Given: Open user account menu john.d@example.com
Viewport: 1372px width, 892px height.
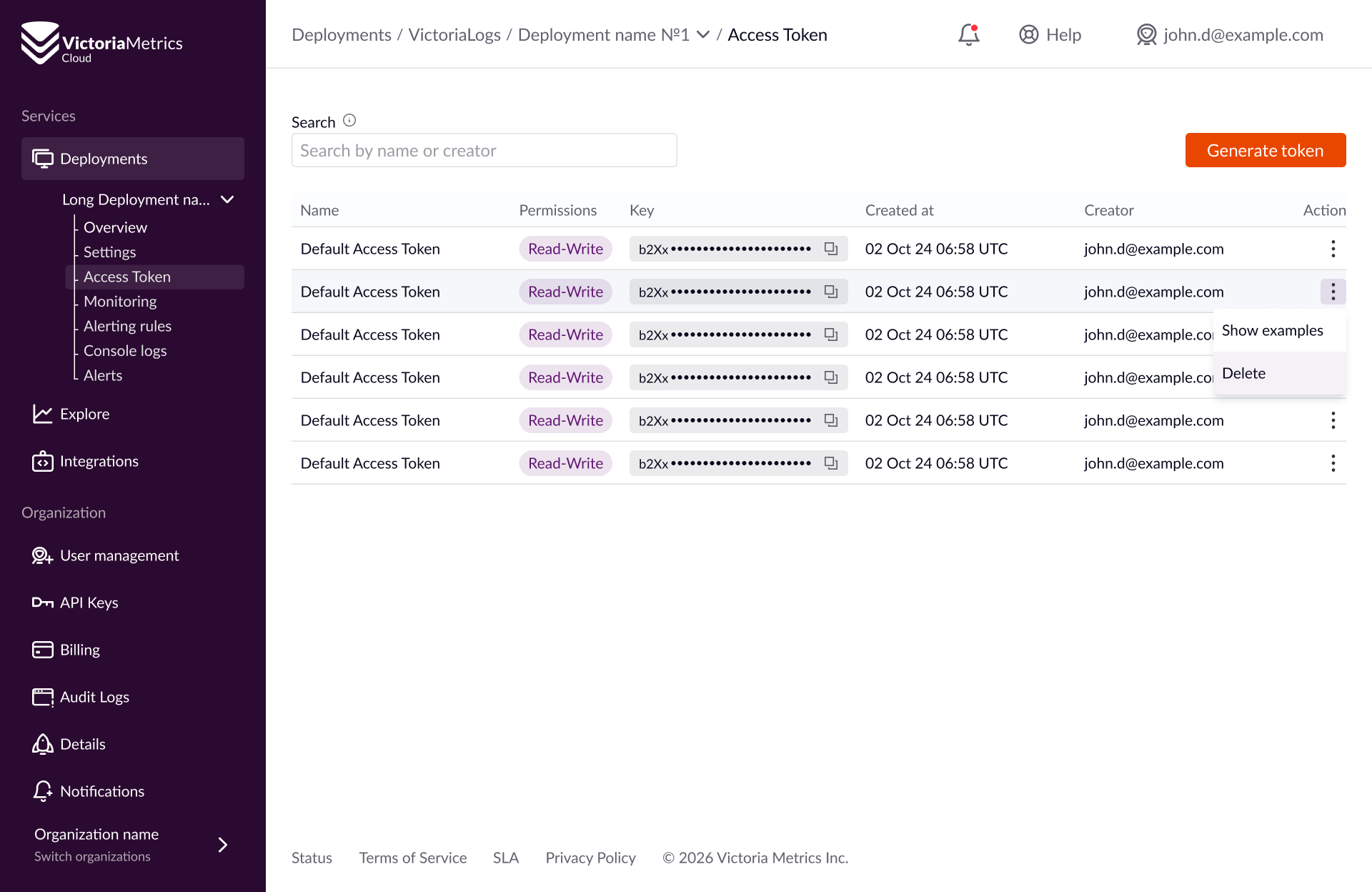Looking at the screenshot, I should [x=1230, y=34].
